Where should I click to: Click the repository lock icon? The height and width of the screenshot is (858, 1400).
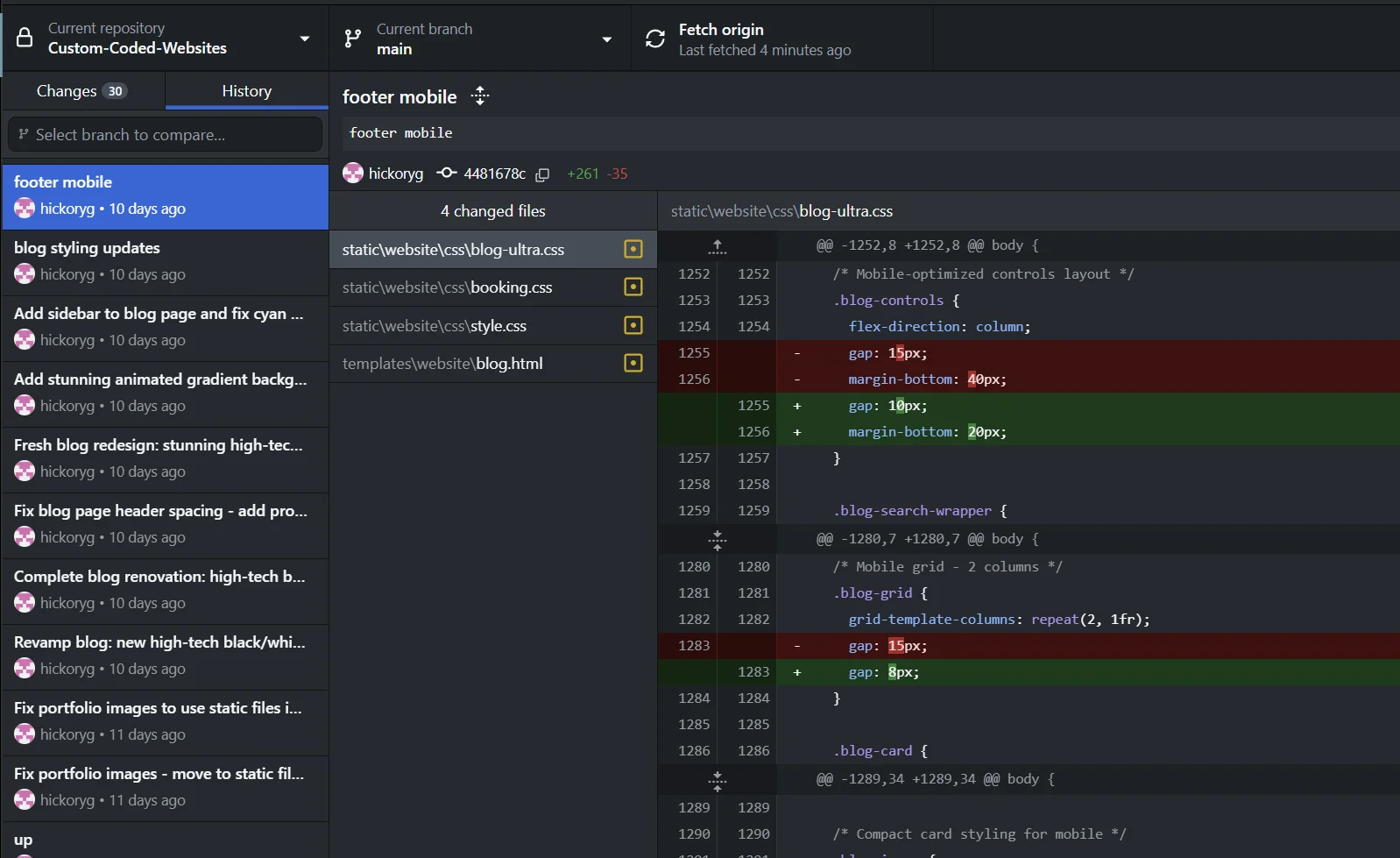coord(25,39)
